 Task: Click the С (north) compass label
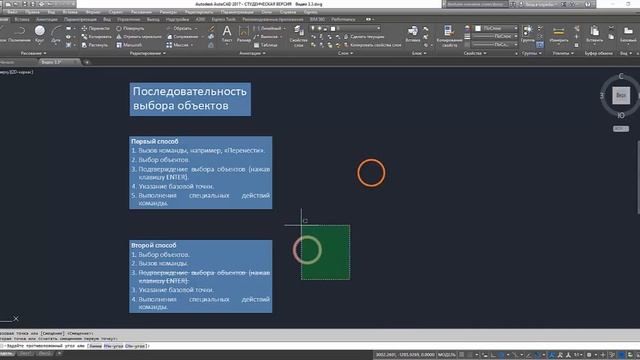pos(621,76)
